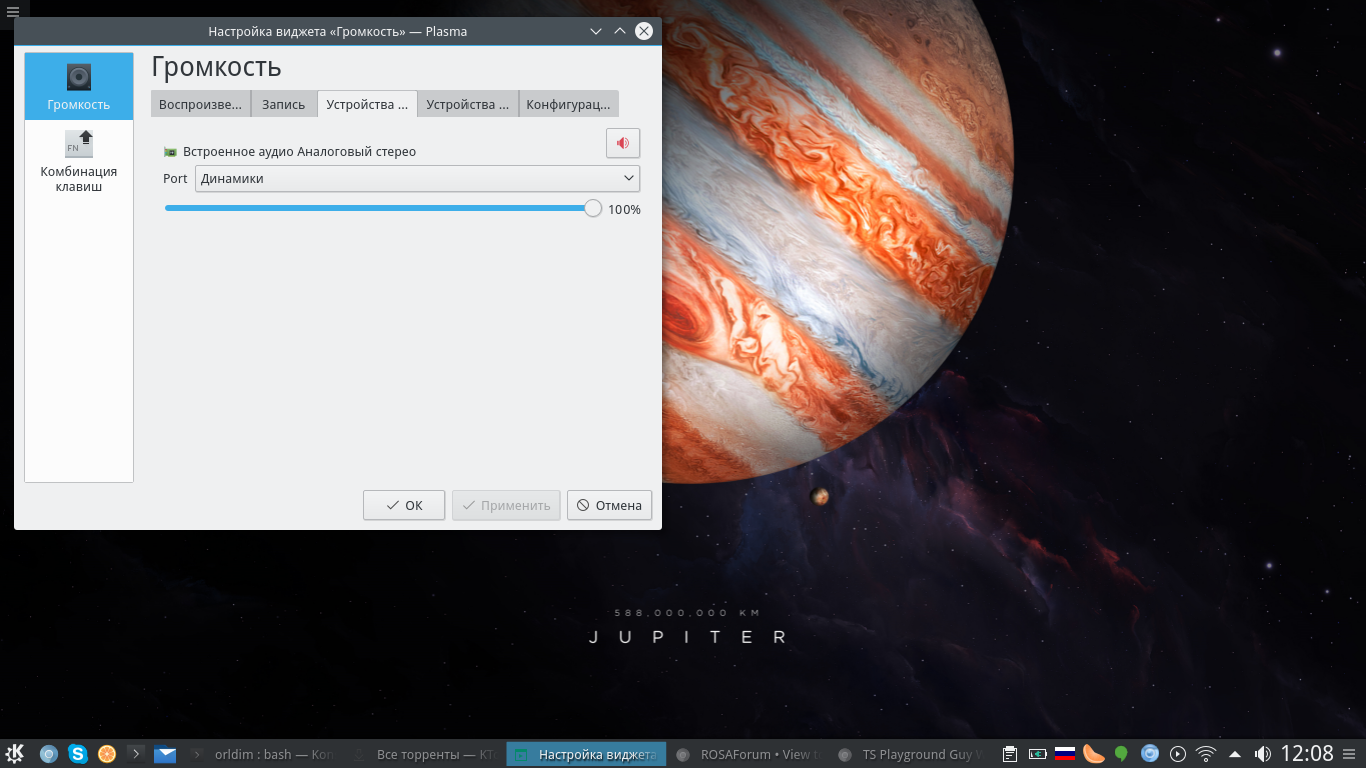Open the mail client from taskbar

165,754
